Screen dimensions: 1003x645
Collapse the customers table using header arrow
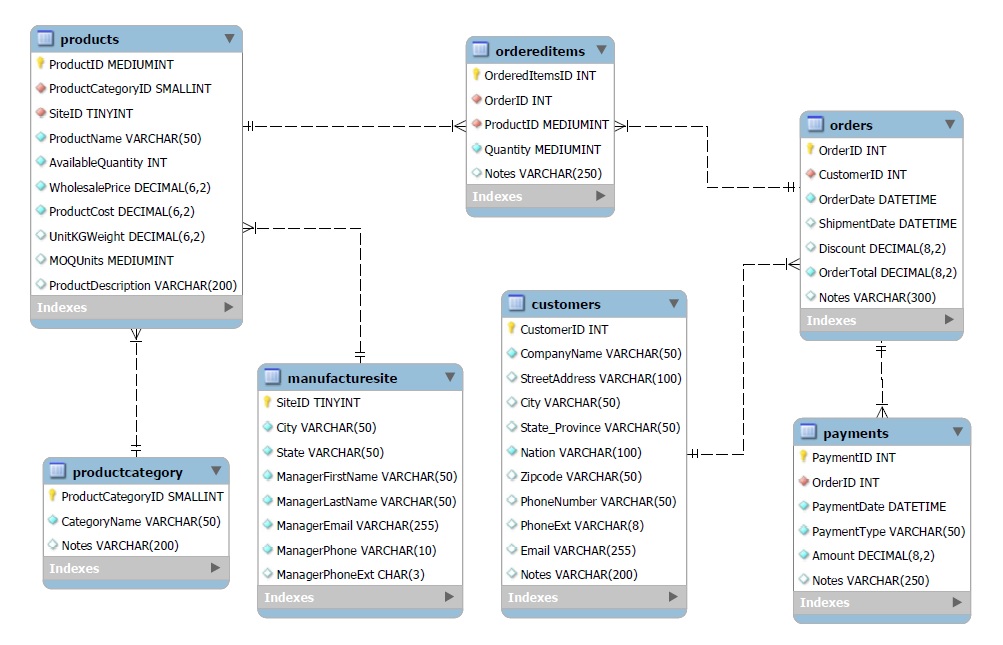[674, 304]
